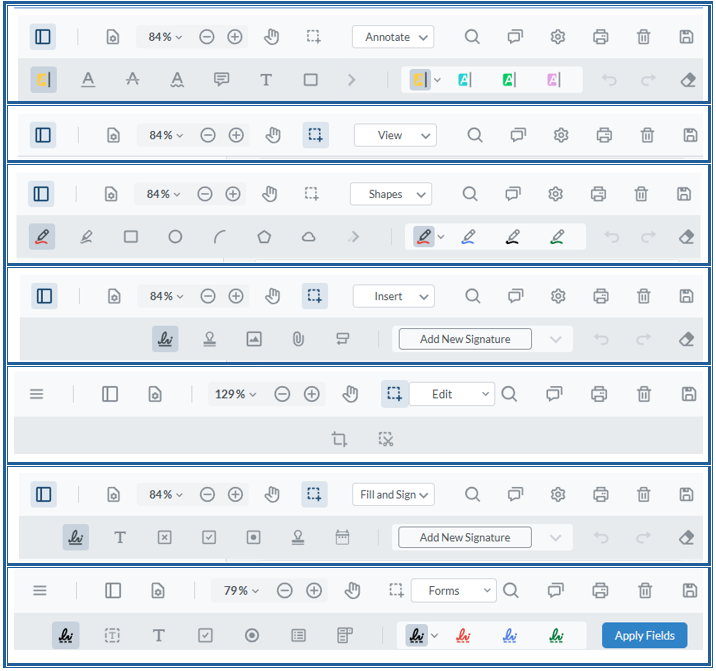This screenshot has width=716, height=671.
Task: Select the attachment paperclip tool in Insert toolbar
Action: tap(298, 339)
